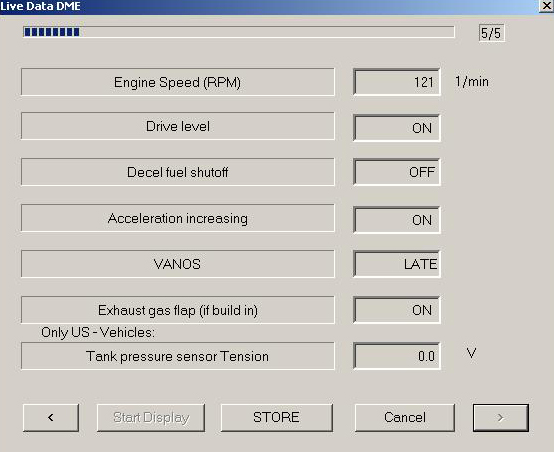The width and height of the screenshot is (554, 452).
Task: Click the Exhaust gas flap ON value
Action: pos(397,310)
